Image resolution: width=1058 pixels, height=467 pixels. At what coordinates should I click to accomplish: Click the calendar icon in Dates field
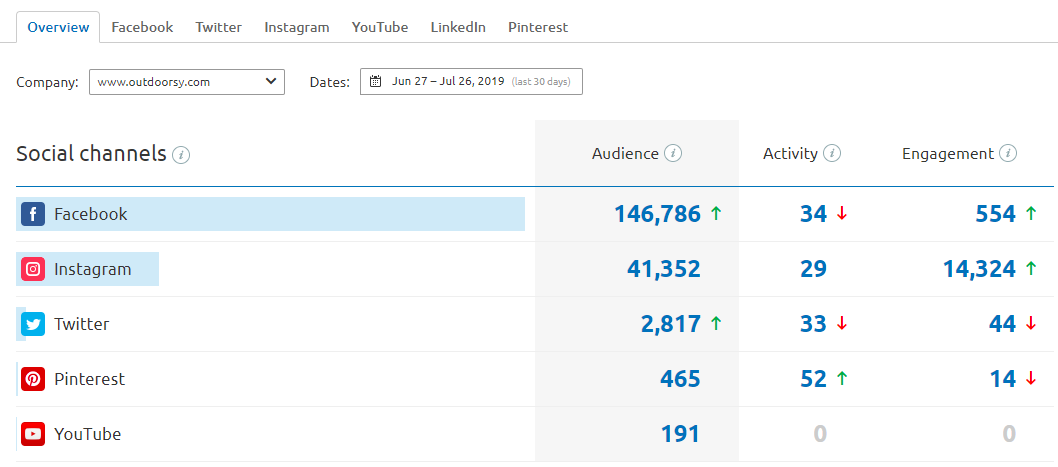(x=376, y=82)
